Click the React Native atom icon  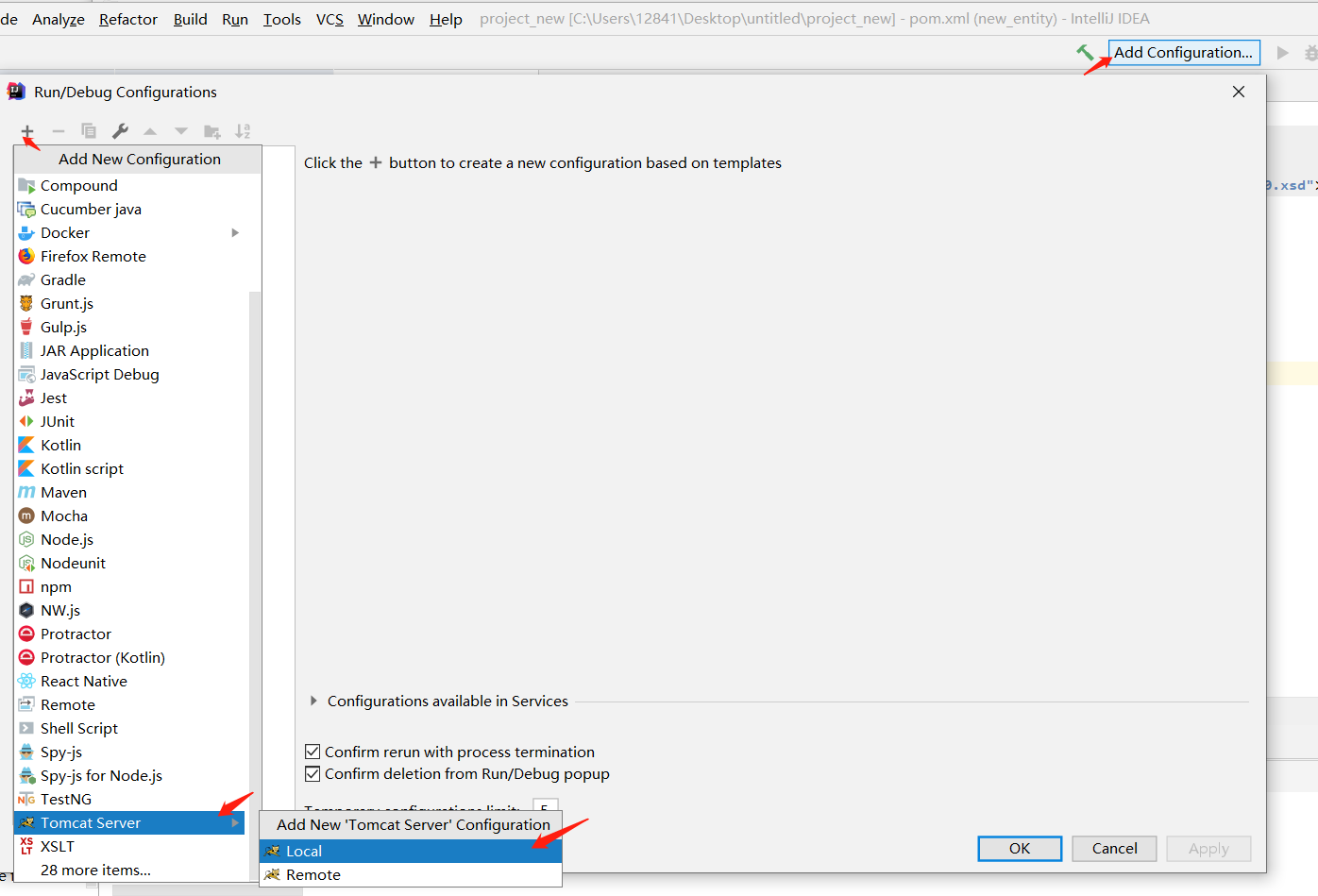click(26, 681)
